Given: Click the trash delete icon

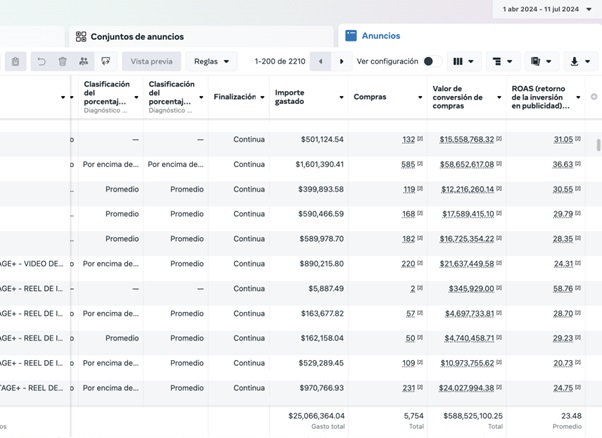Looking at the screenshot, I should (62, 62).
